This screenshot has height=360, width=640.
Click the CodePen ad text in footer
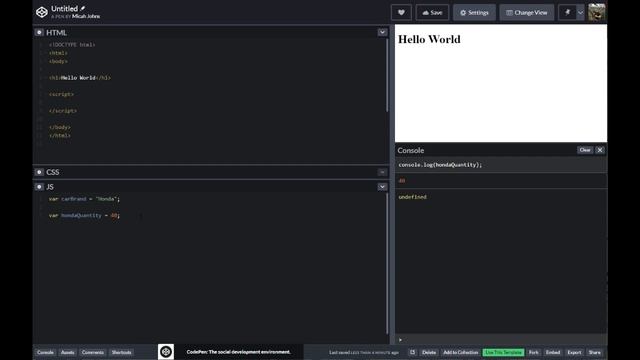click(x=238, y=352)
